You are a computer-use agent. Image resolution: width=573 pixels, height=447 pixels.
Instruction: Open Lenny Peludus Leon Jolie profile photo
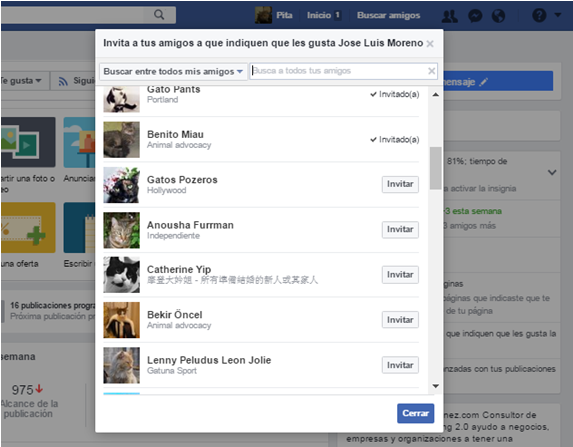coord(121,365)
